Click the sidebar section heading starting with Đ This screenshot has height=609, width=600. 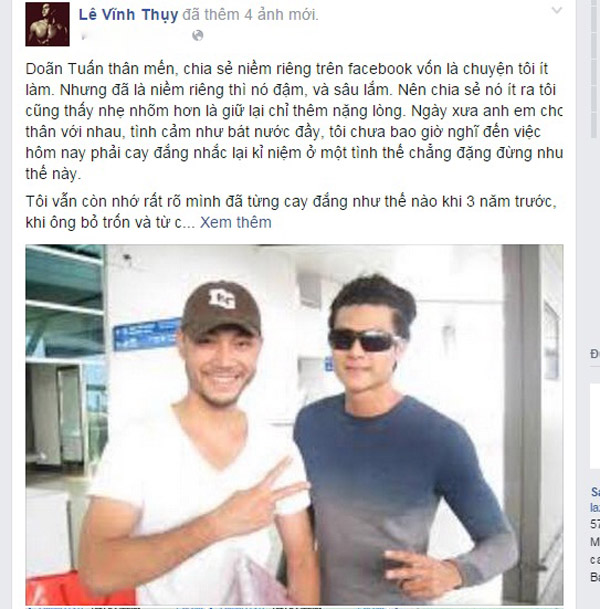click(x=595, y=354)
